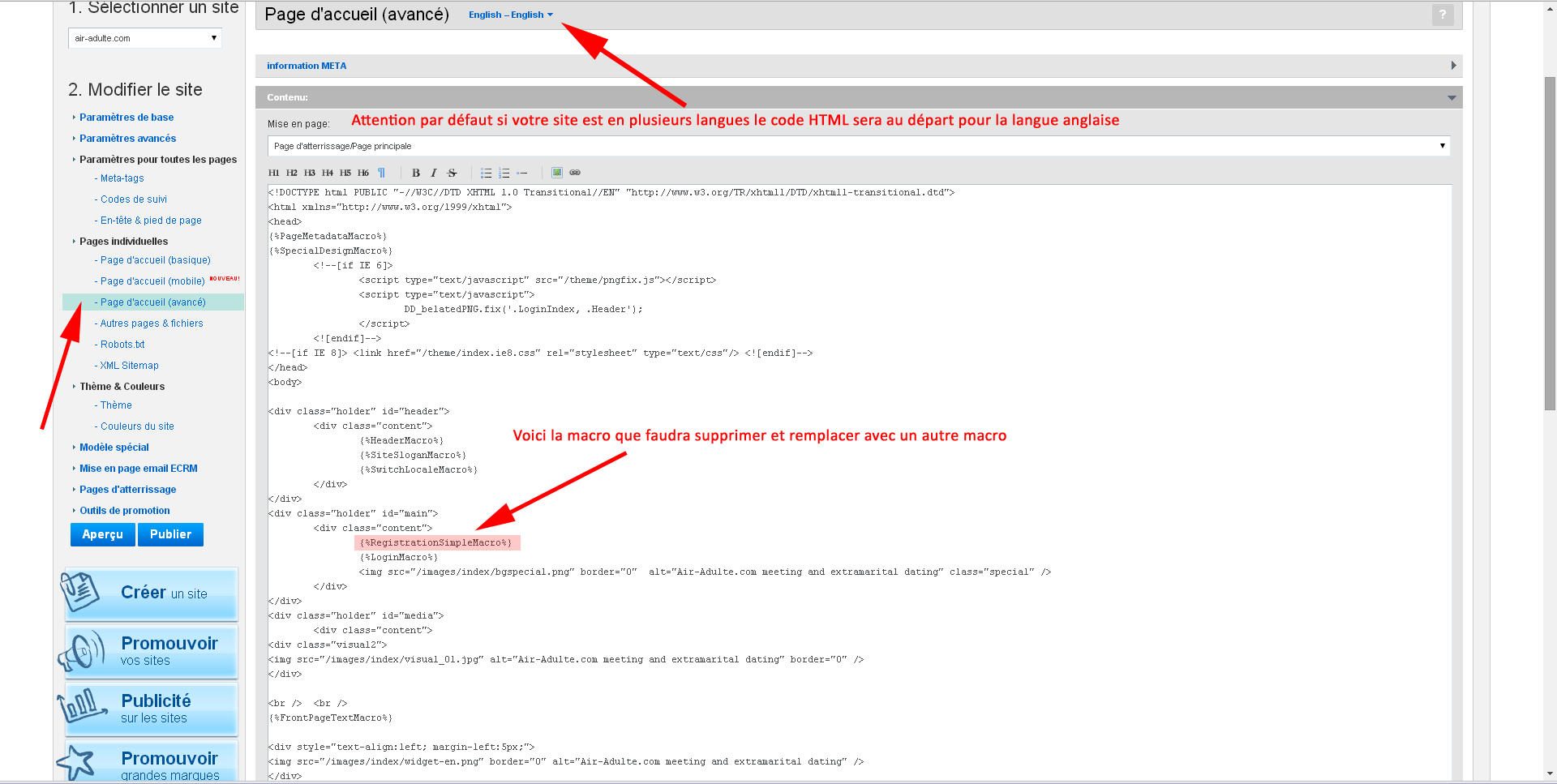
Task: Apply strikethrough formatting in editor
Action: click(x=453, y=173)
